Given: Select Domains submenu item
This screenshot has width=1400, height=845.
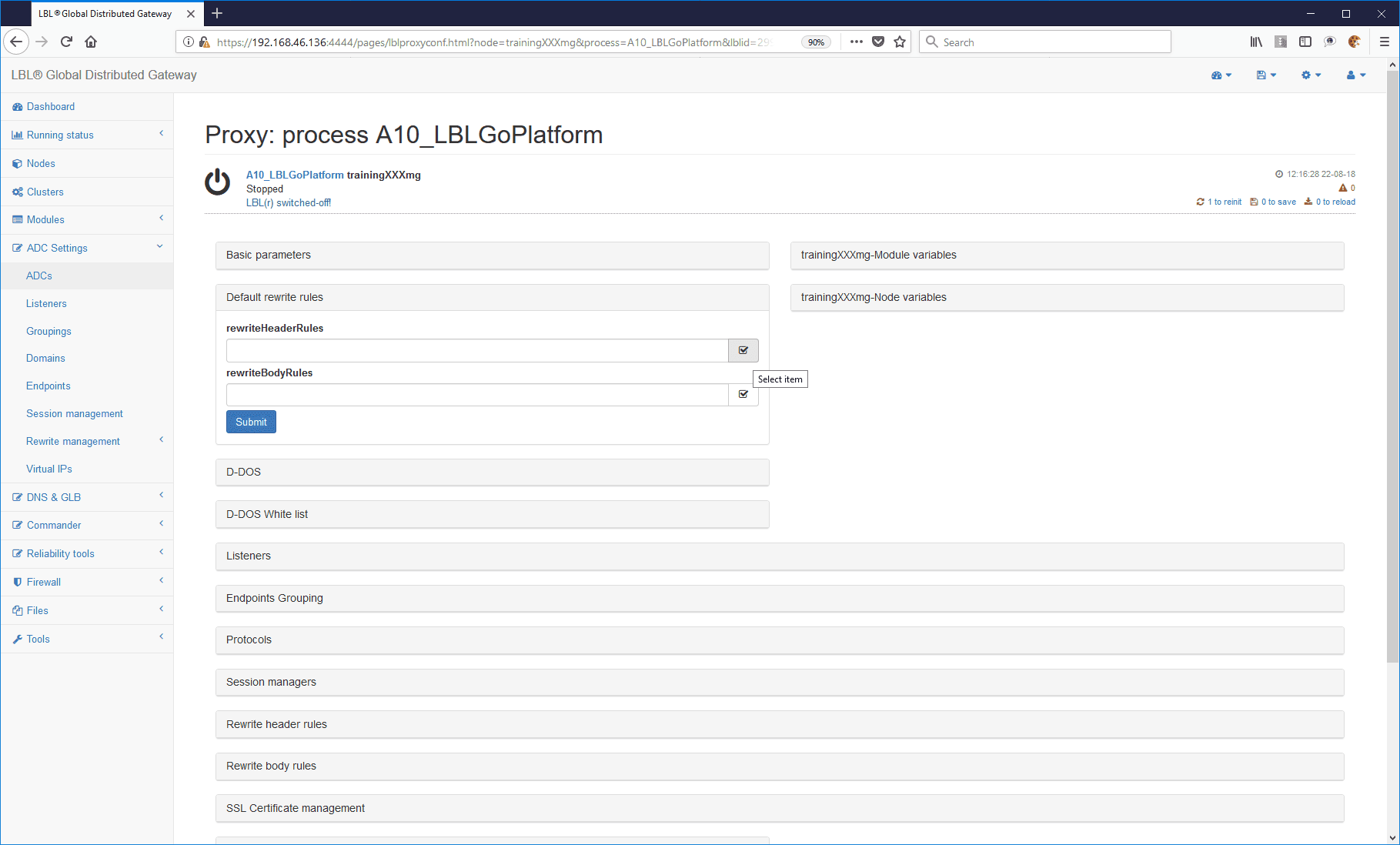Looking at the screenshot, I should pos(87,358).
